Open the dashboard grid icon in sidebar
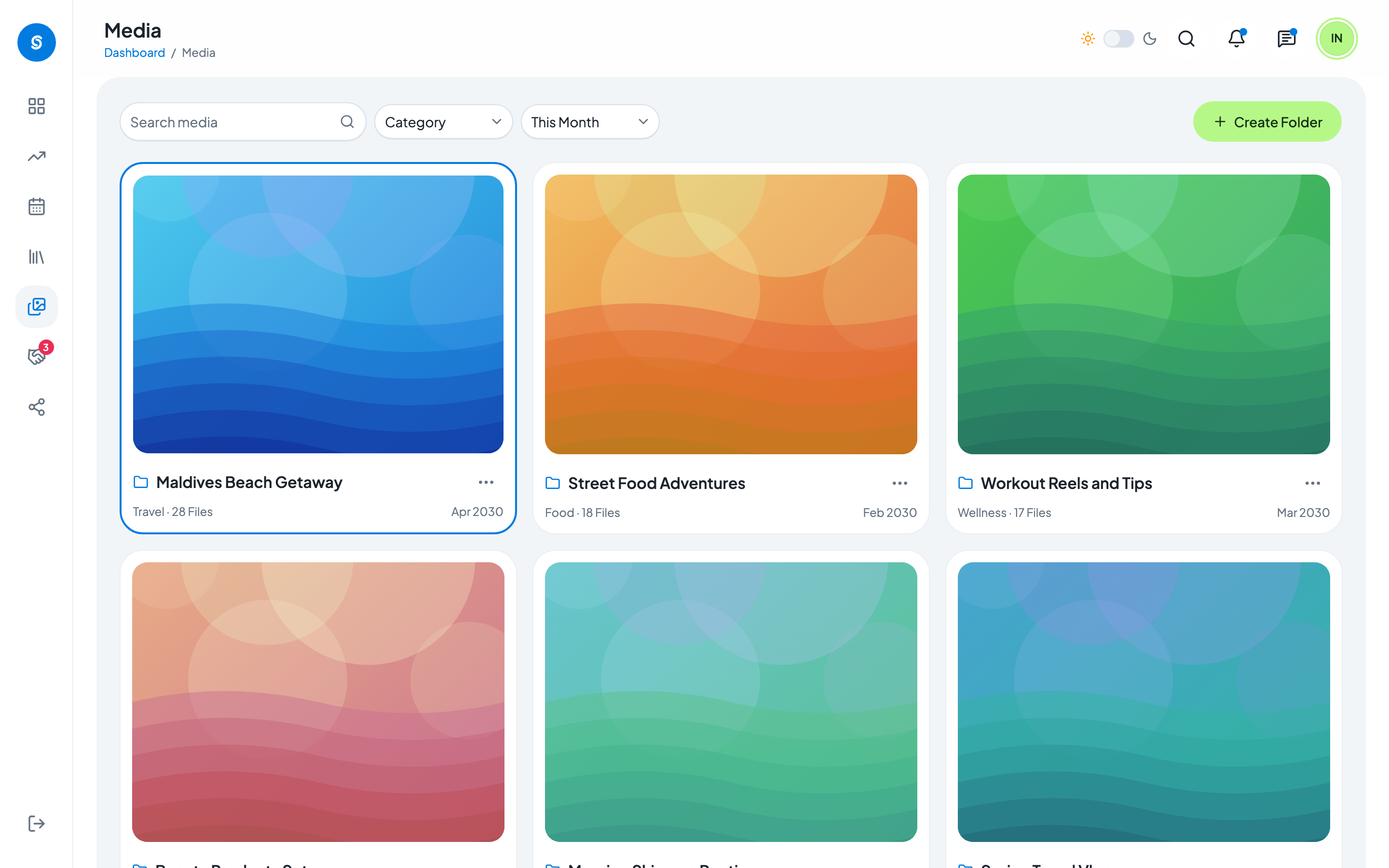Image resolution: width=1389 pixels, height=868 pixels. [36, 106]
